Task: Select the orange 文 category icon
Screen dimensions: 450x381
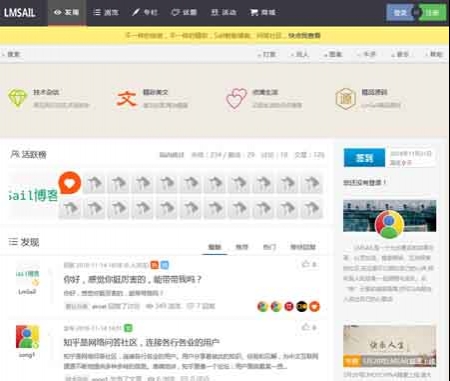Action: coord(126,98)
